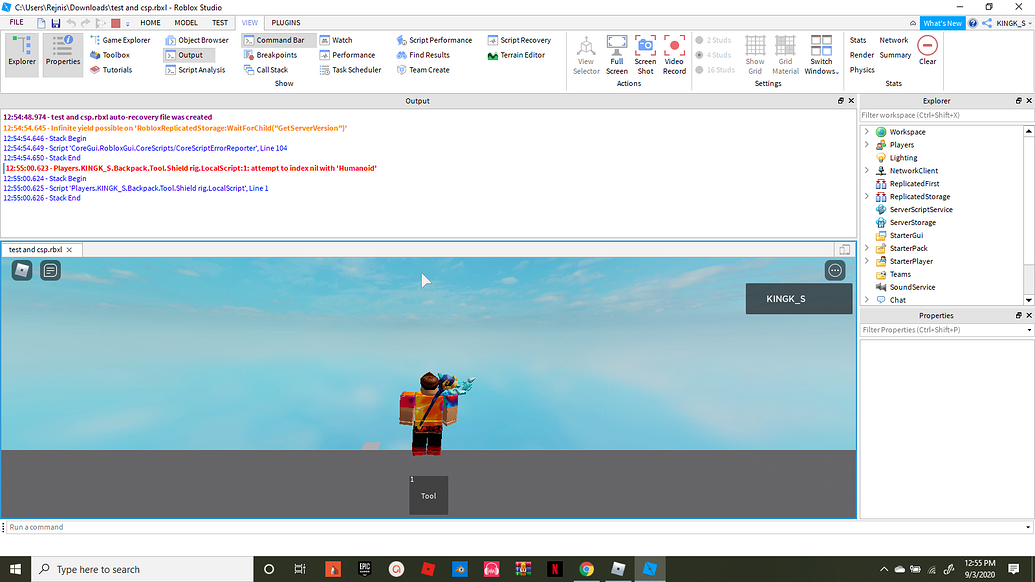Stop the running playtest
1035x582 pixels.
pyautogui.click(x=116, y=23)
